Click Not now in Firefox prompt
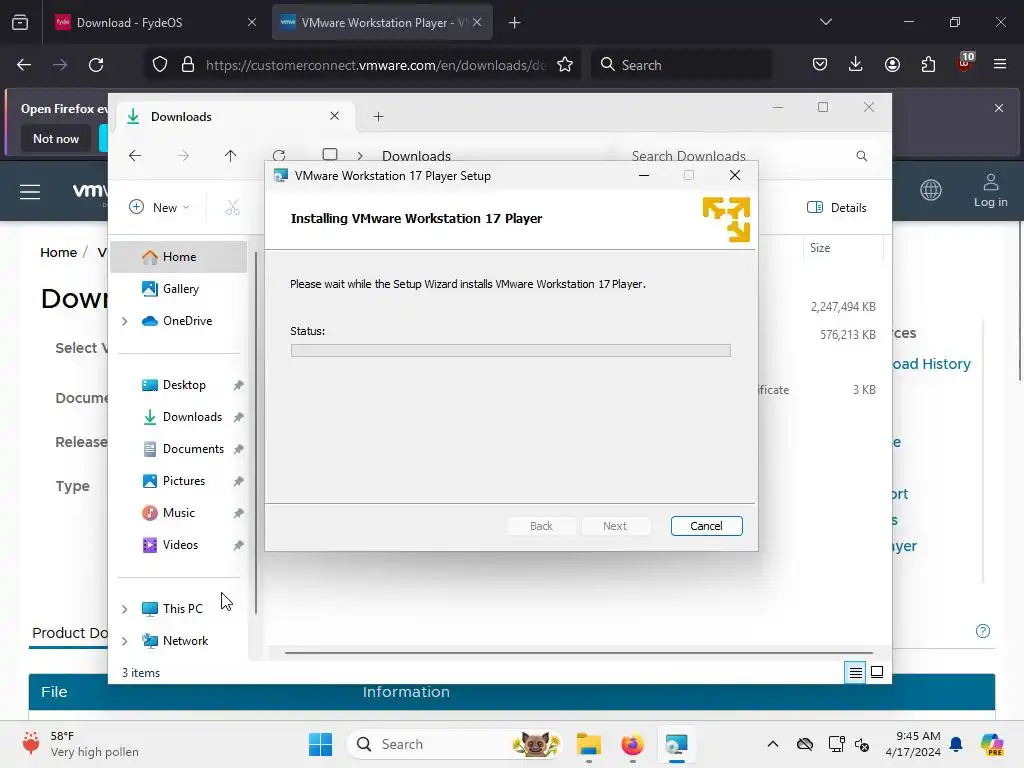This screenshot has height=768, width=1024. coord(56,138)
